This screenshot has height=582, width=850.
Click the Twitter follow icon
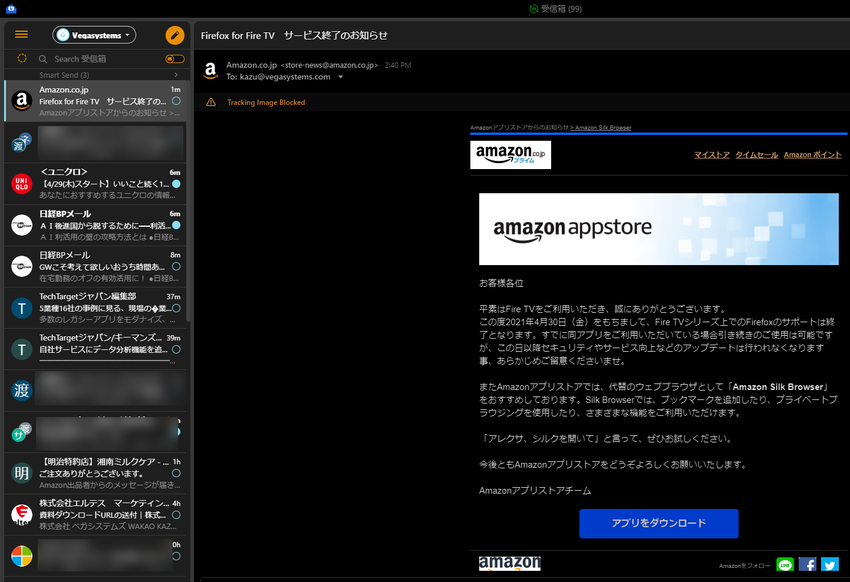click(829, 565)
